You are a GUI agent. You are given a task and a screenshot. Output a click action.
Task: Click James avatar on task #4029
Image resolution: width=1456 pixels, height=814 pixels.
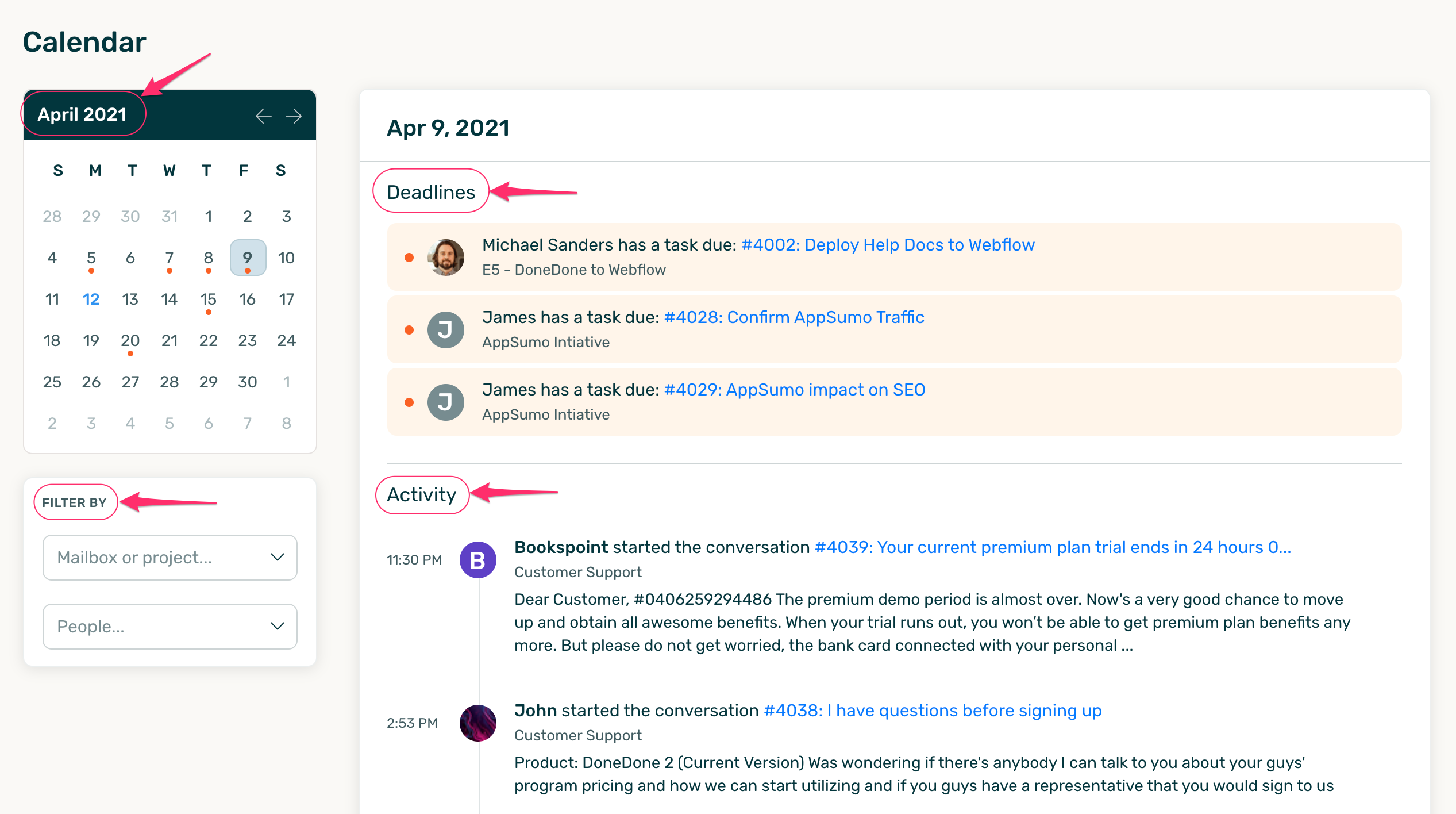coord(446,402)
